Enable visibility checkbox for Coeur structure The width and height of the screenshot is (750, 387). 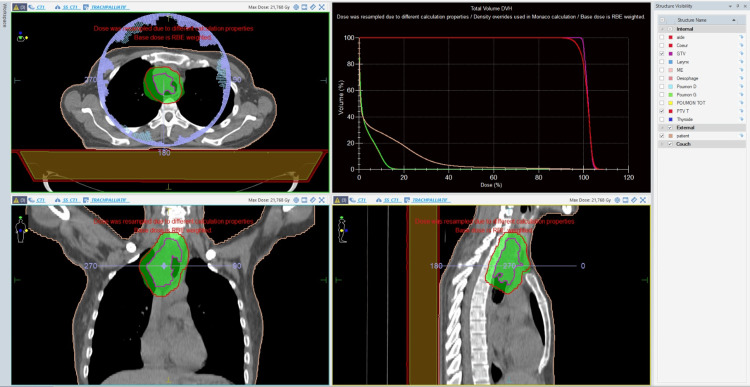tap(662, 45)
